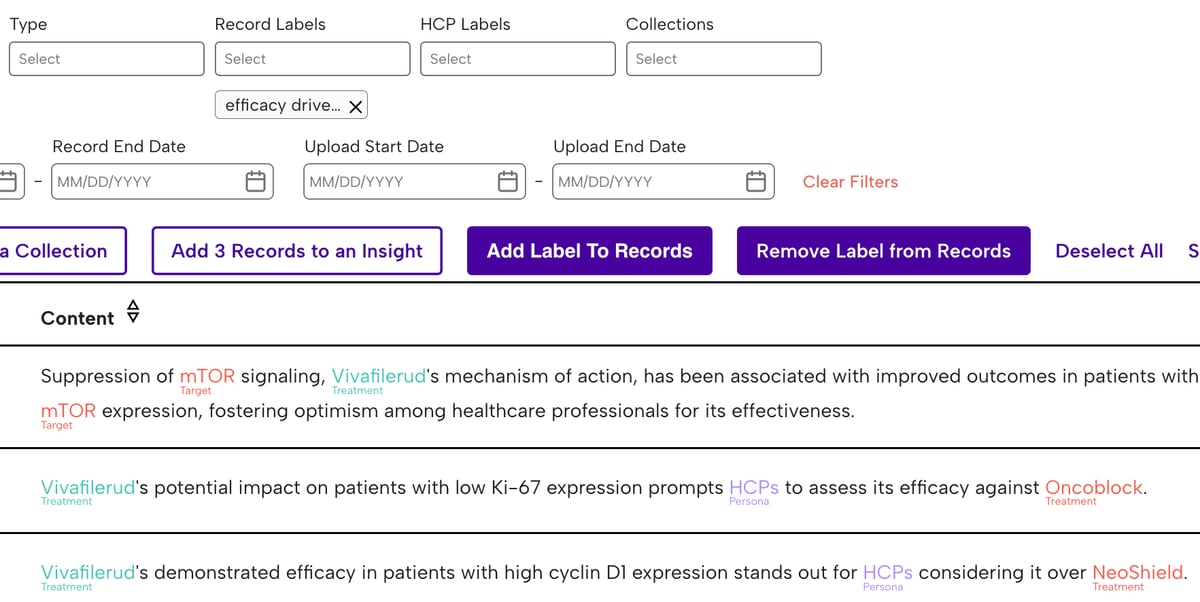Open the partially visible start date calendar icon
This screenshot has width=1200, height=602.
click(x=8, y=181)
